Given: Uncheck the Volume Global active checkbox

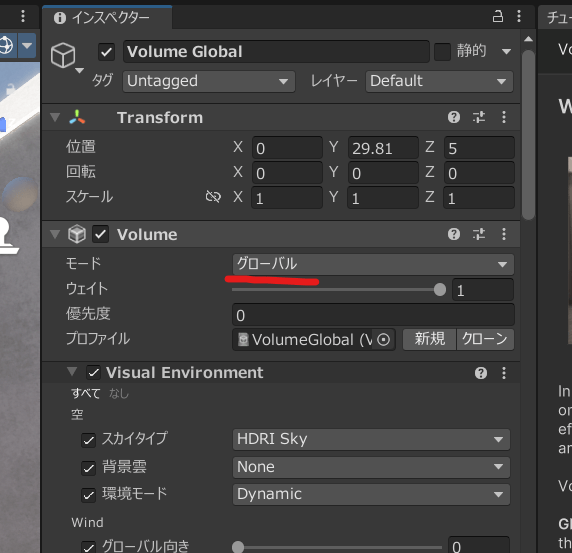Looking at the screenshot, I should pos(106,52).
